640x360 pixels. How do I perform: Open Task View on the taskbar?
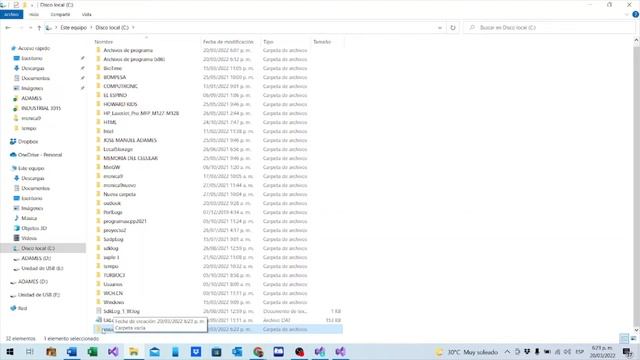click(30, 351)
